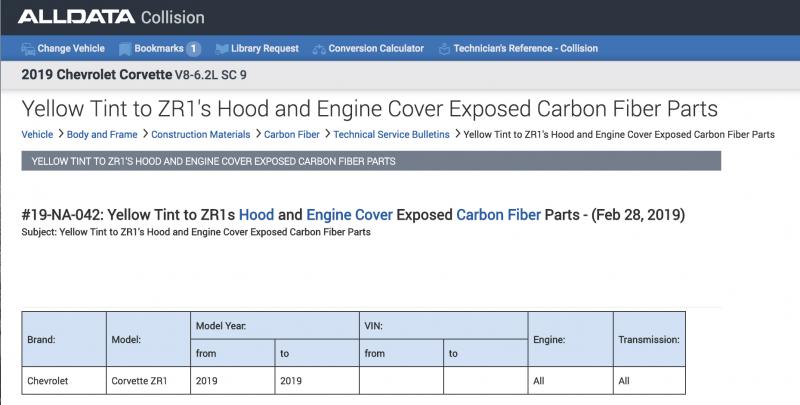Click the page heading Yellow Tint to ZR1's Hood
800x405 pixels.
(369, 109)
